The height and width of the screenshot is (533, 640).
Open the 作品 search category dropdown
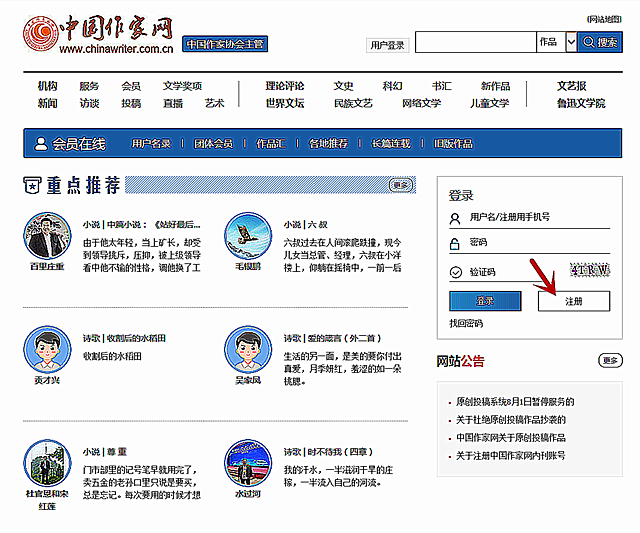tap(571, 42)
